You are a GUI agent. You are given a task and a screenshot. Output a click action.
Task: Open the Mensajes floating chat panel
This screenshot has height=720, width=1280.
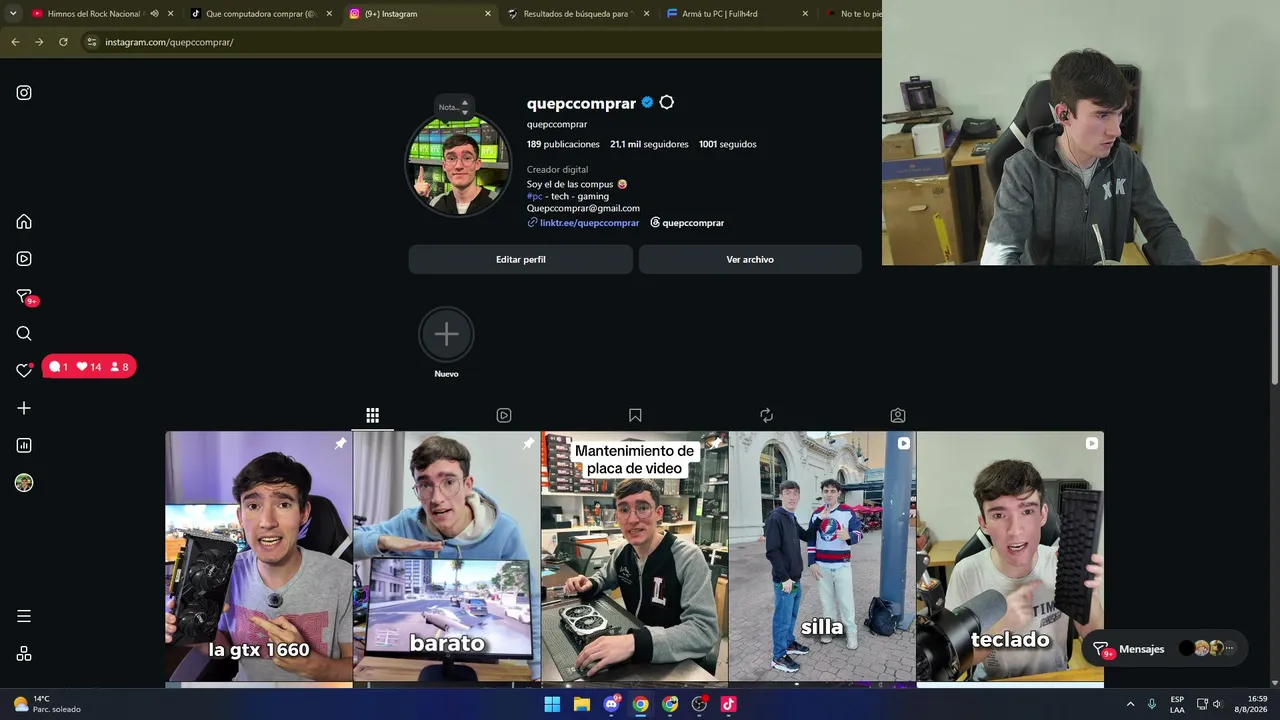1166,649
